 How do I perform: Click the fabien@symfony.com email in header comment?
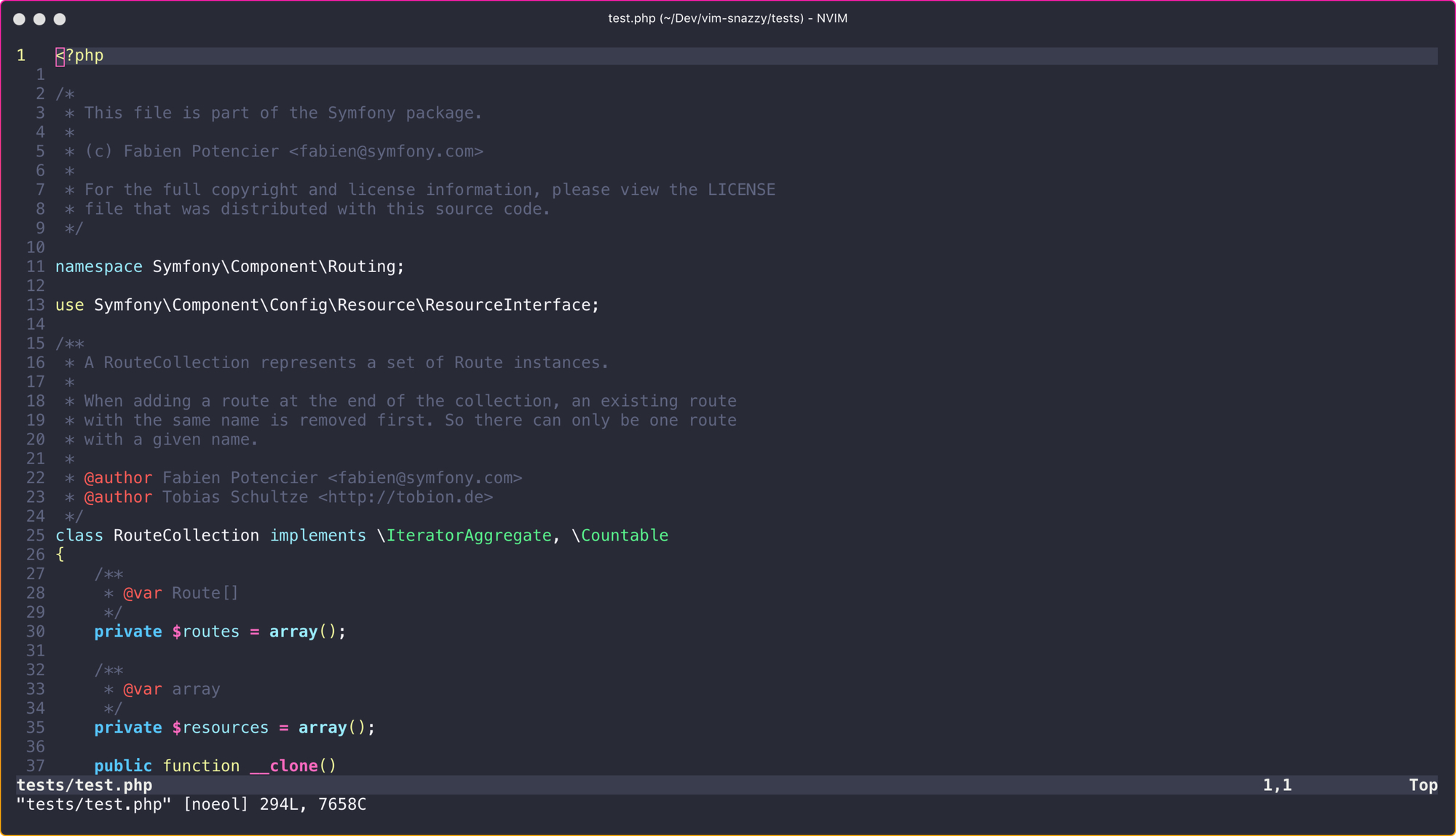pyautogui.click(x=386, y=151)
